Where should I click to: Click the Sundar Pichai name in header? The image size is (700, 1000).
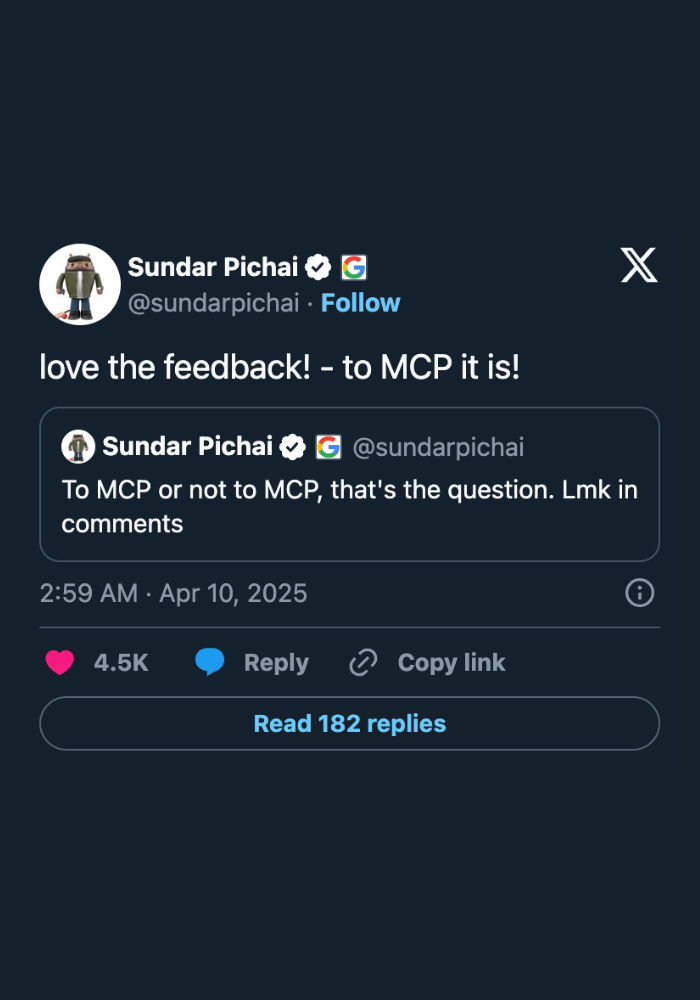tap(213, 267)
